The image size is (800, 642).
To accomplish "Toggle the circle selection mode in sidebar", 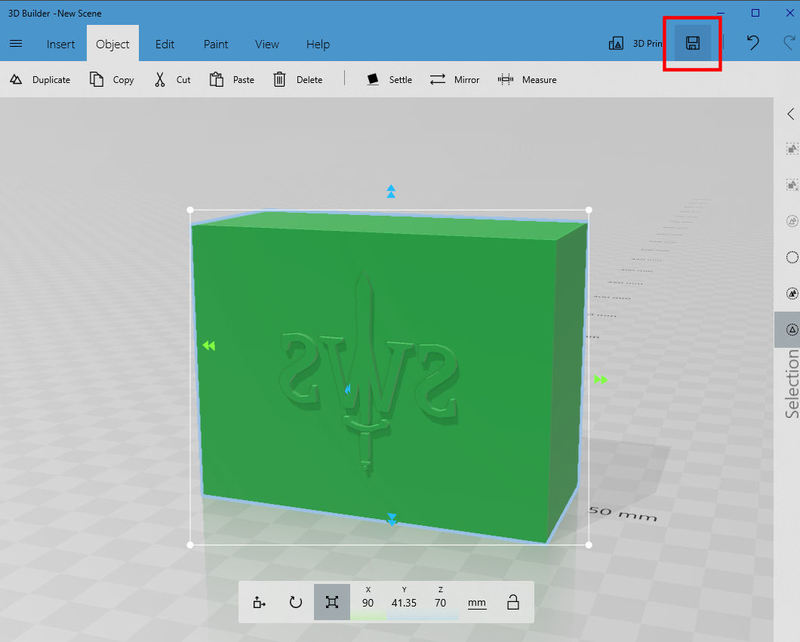I will [x=791, y=257].
